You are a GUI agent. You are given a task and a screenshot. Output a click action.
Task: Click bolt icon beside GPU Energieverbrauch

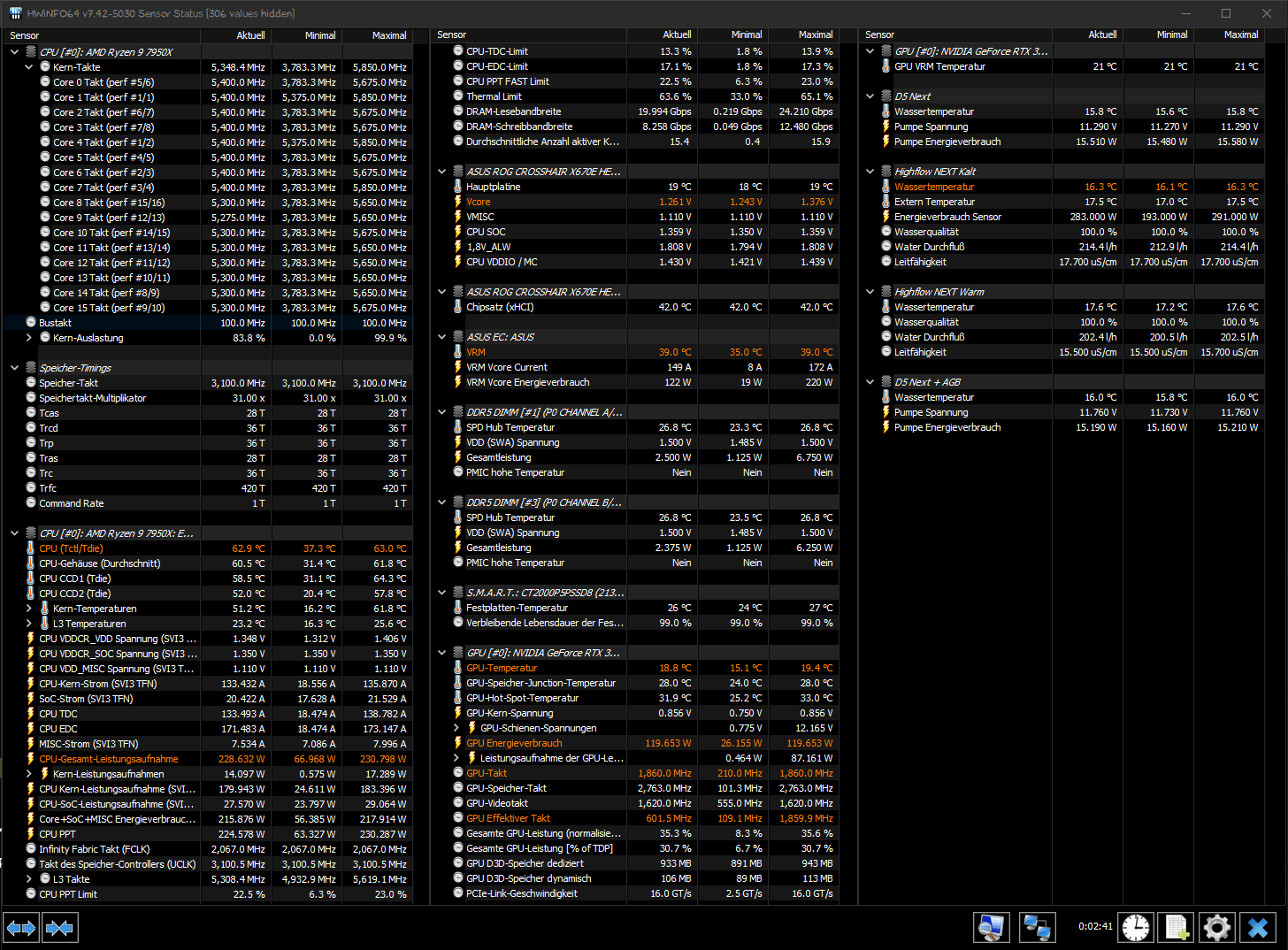click(x=457, y=743)
